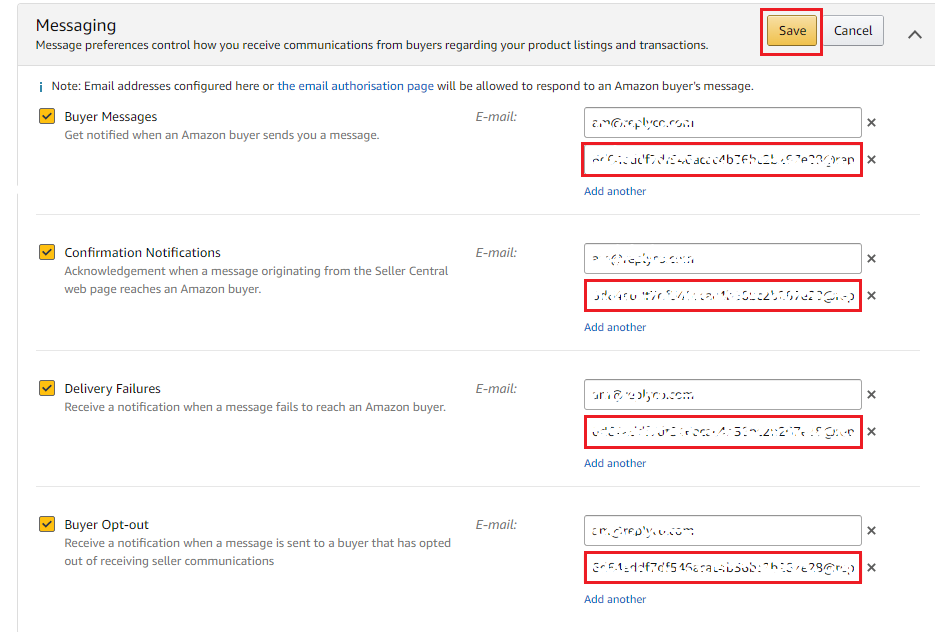Collapse the Messaging section chevron

tap(914, 35)
